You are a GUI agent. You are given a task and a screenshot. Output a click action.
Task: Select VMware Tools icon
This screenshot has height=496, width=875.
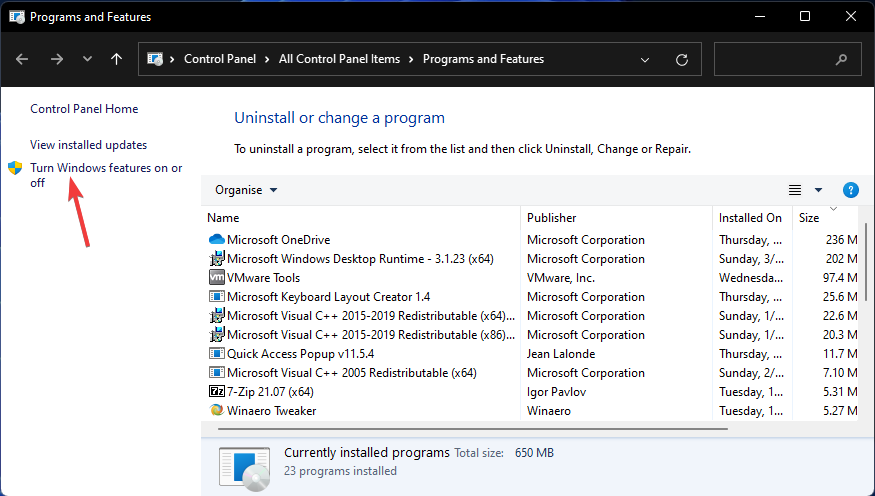(217, 277)
